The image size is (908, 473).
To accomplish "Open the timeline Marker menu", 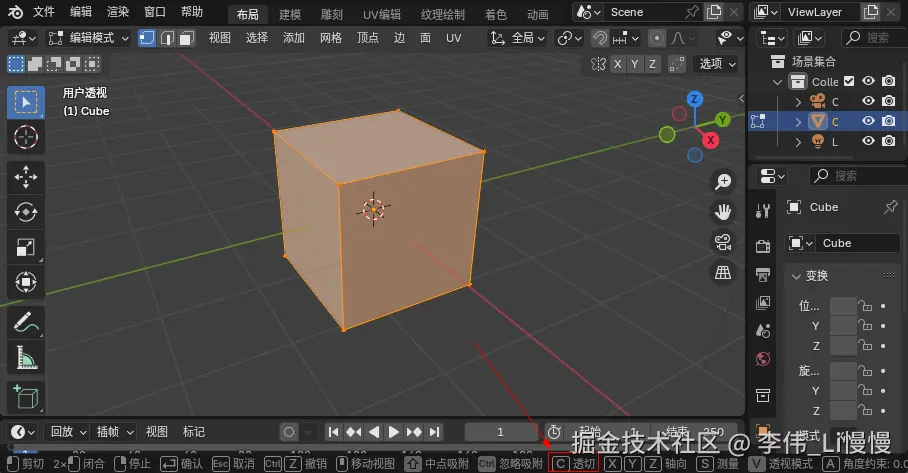I will click(x=193, y=432).
